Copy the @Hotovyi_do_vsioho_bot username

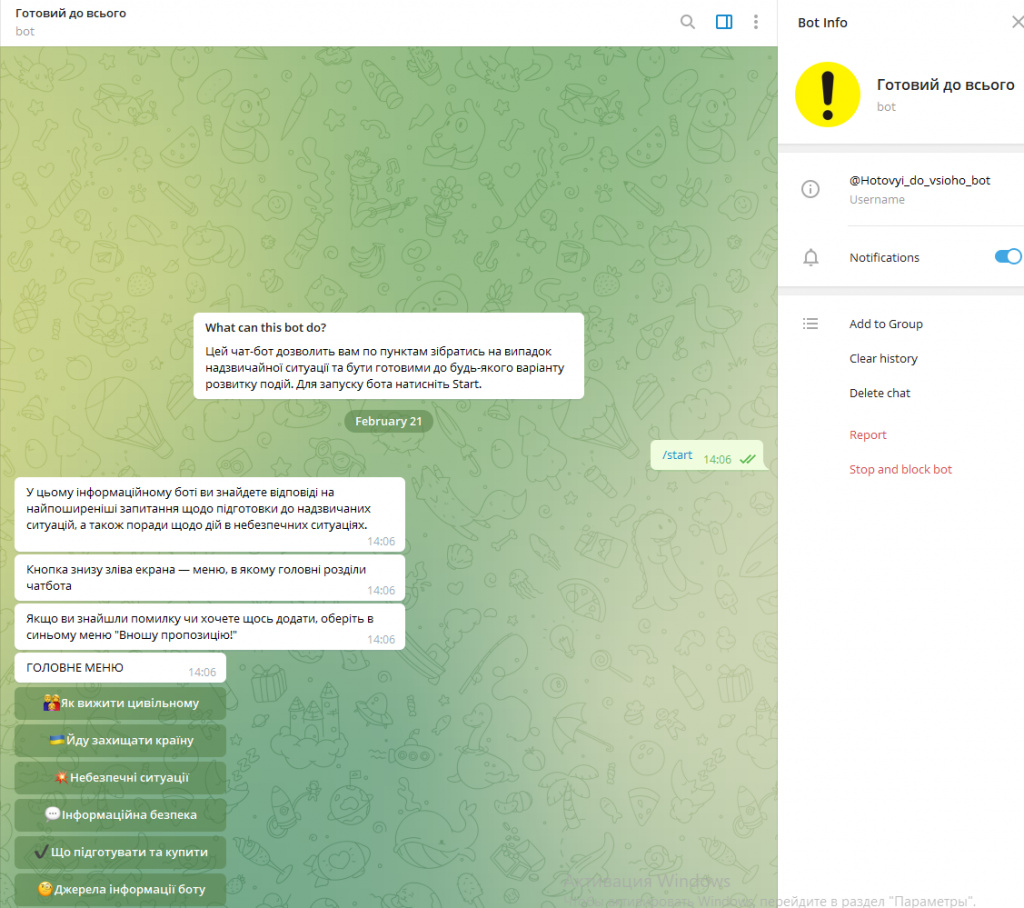tap(919, 181)
